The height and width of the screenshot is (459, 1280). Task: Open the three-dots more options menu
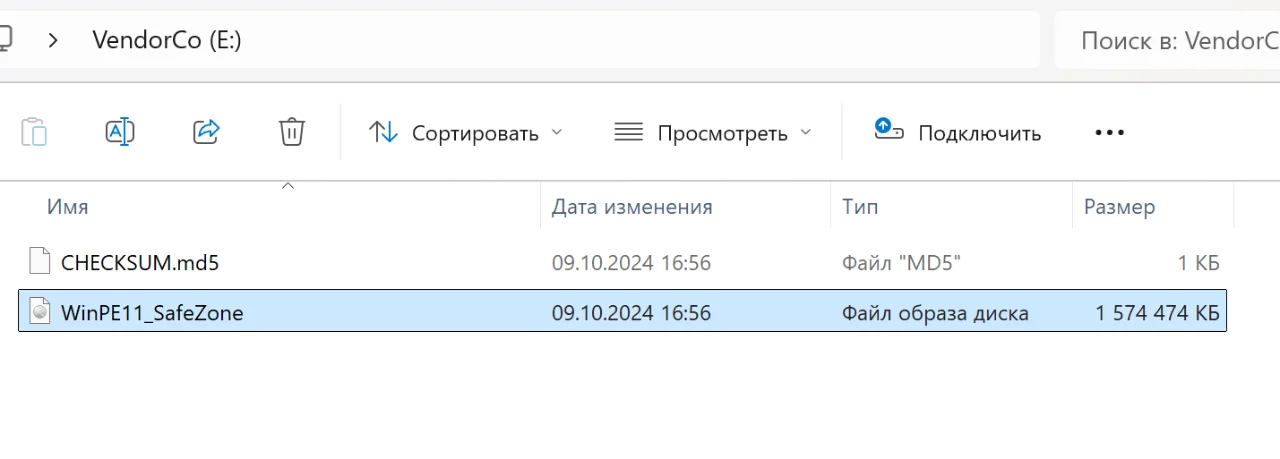(x=1110, y=133)
